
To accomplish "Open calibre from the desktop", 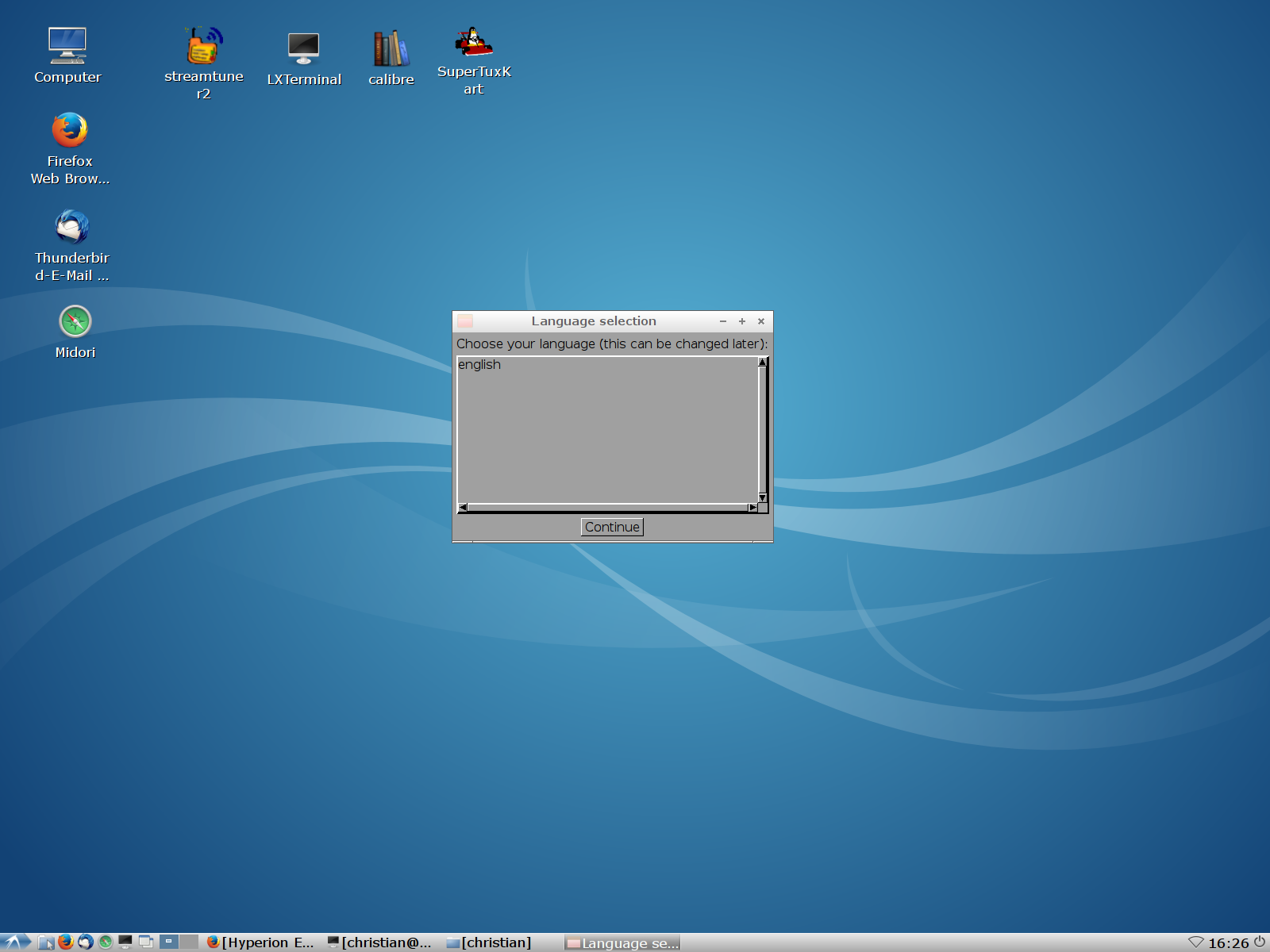I will (x=391, y=49).
